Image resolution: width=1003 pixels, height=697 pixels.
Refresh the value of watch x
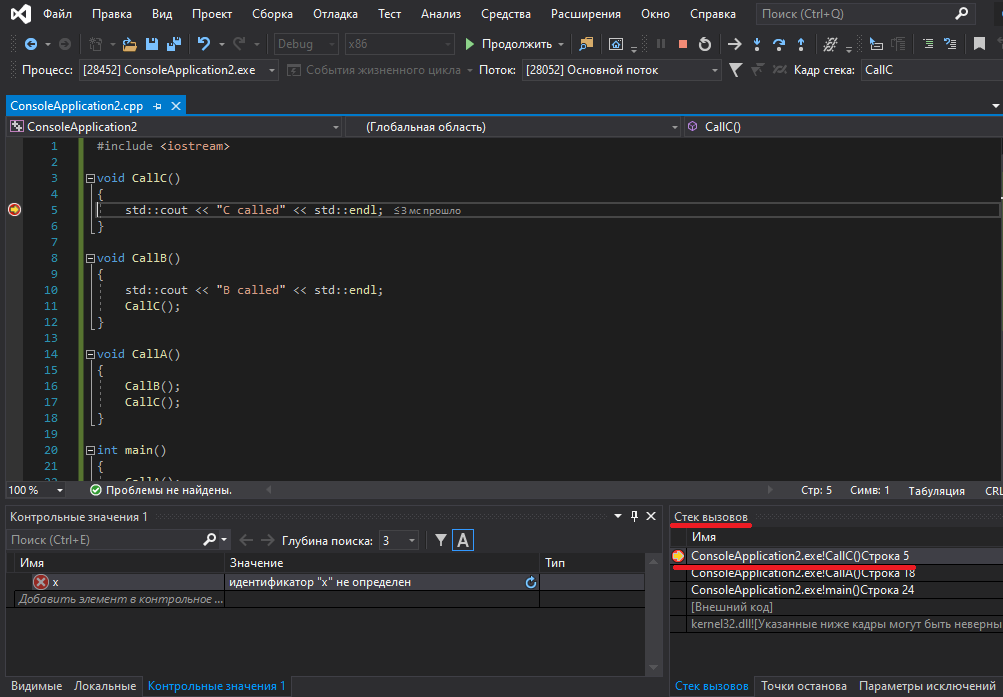[x=531, y=582]
